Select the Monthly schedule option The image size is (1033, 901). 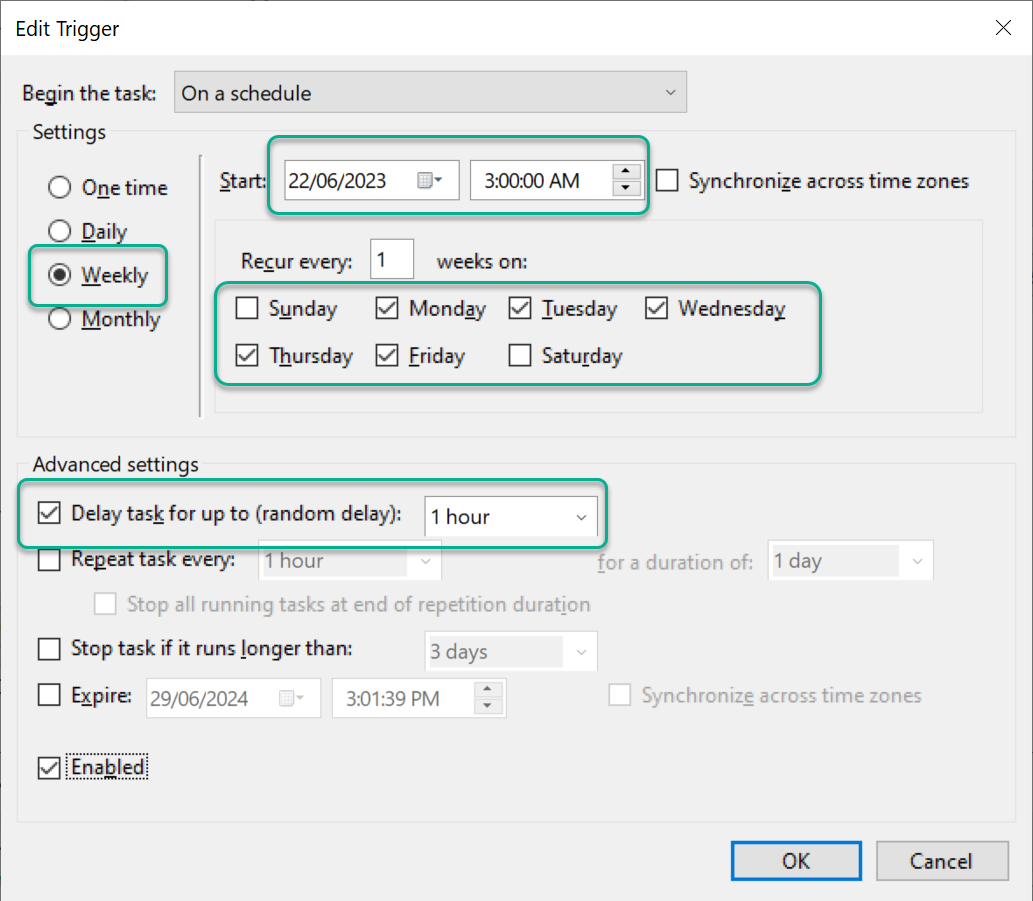58,319
